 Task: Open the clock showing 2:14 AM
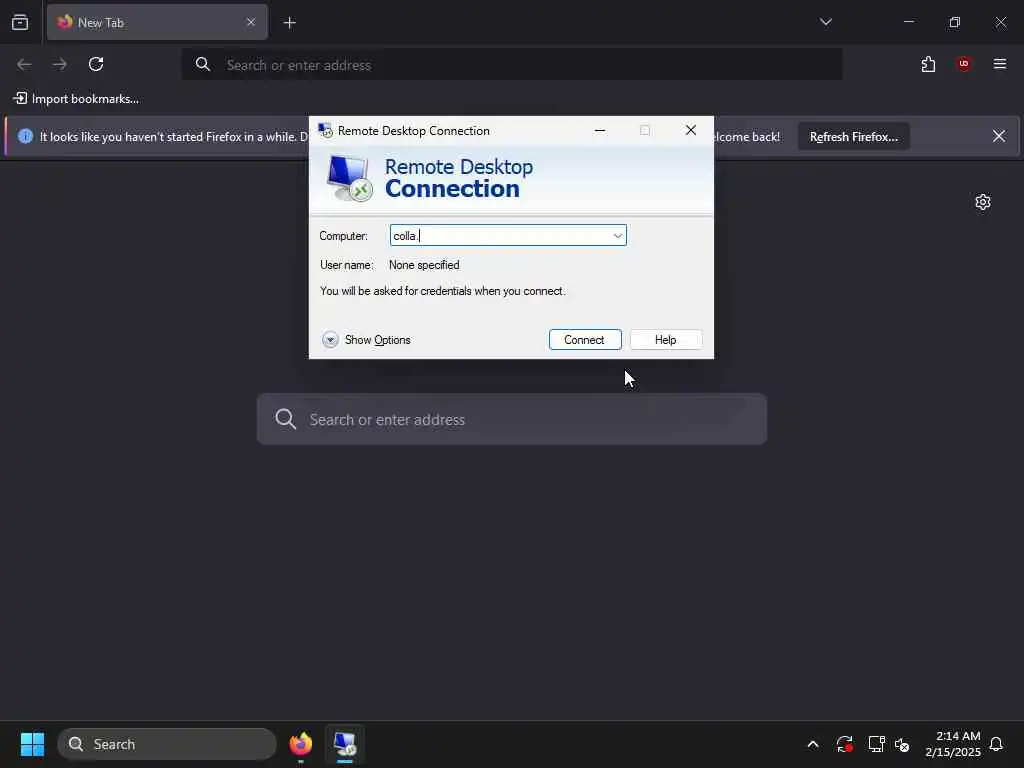click(x=953, y=744)
